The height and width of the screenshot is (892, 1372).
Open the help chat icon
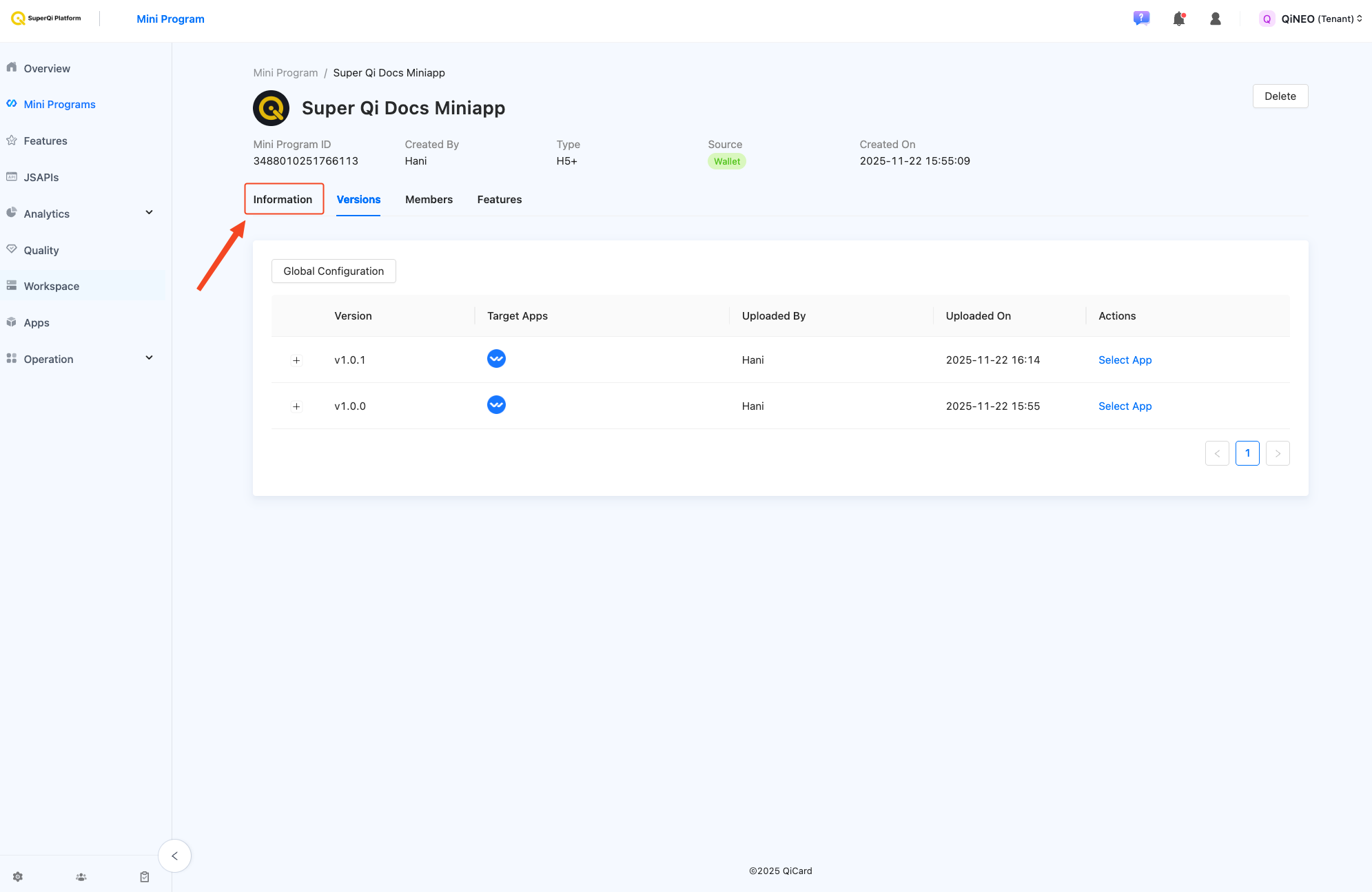[1141, 19]
